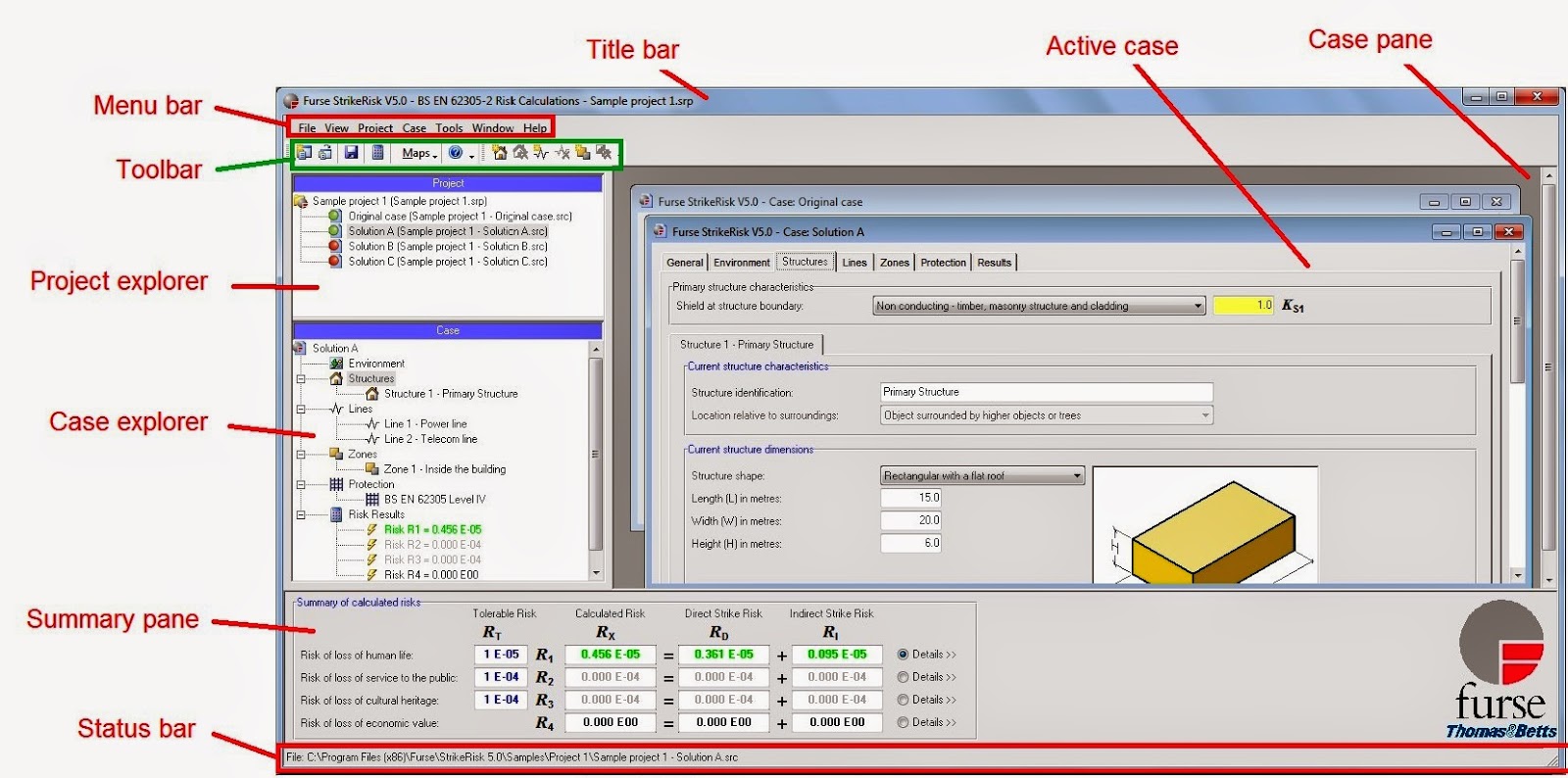
Task: Click the green calculated risk R1 value 0.456 E-05
Action: [610, 655]
